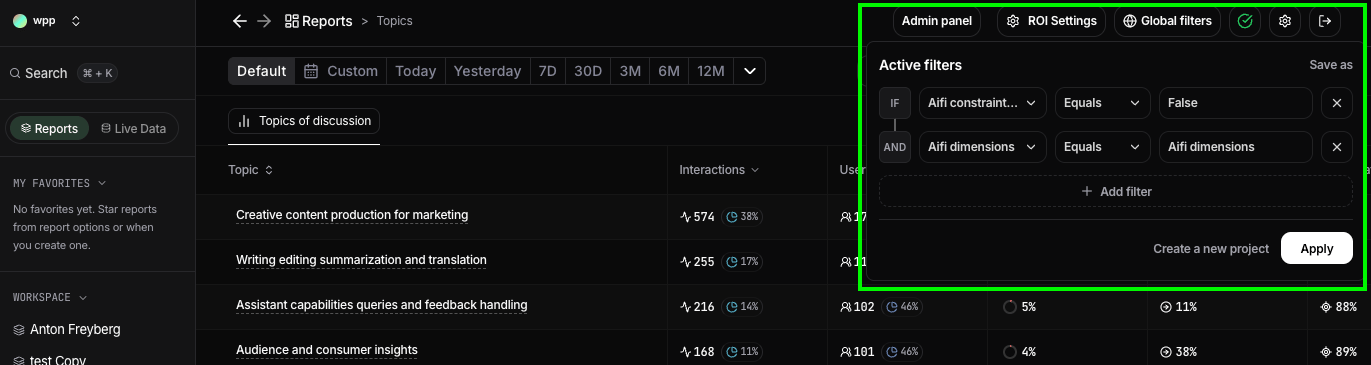The image size is (1371, 365).
Task: Collapse the WORKSPACE section
Action: pos(49,297)
